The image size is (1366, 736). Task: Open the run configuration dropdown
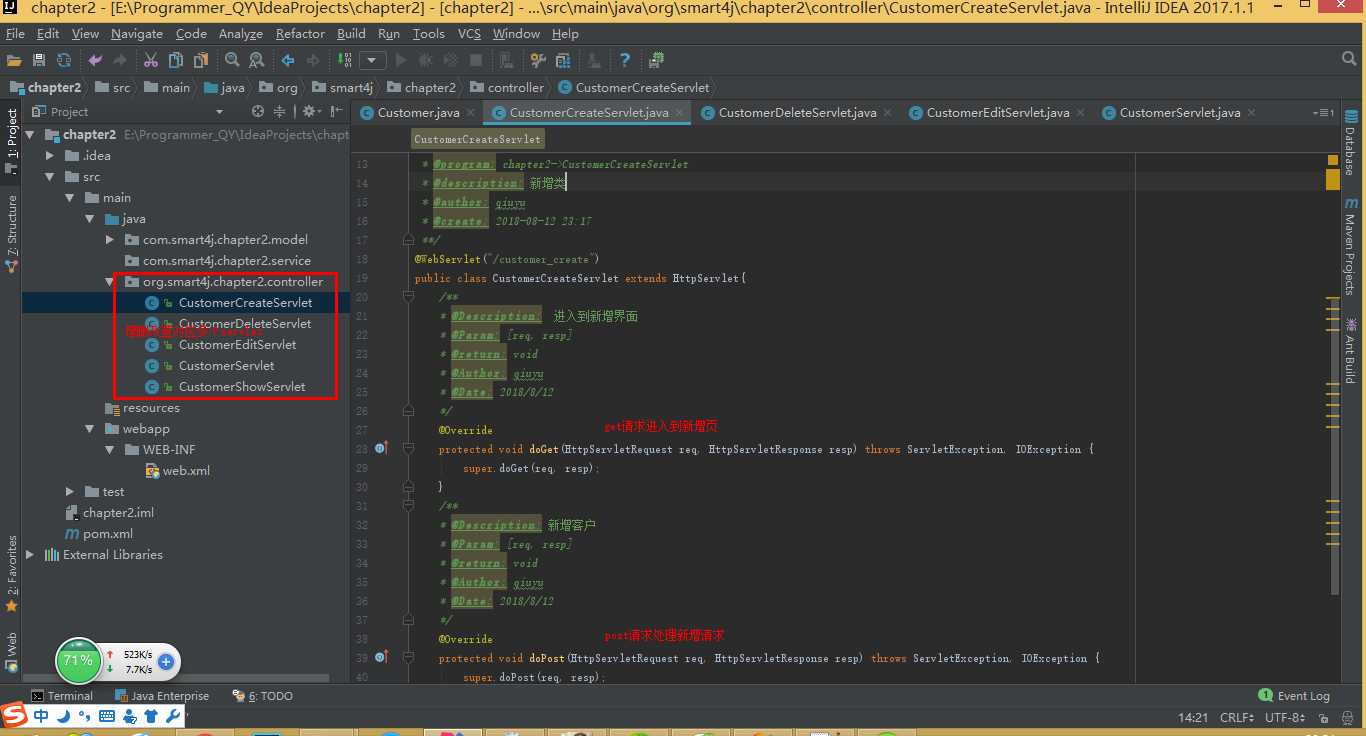coord(373,60)
